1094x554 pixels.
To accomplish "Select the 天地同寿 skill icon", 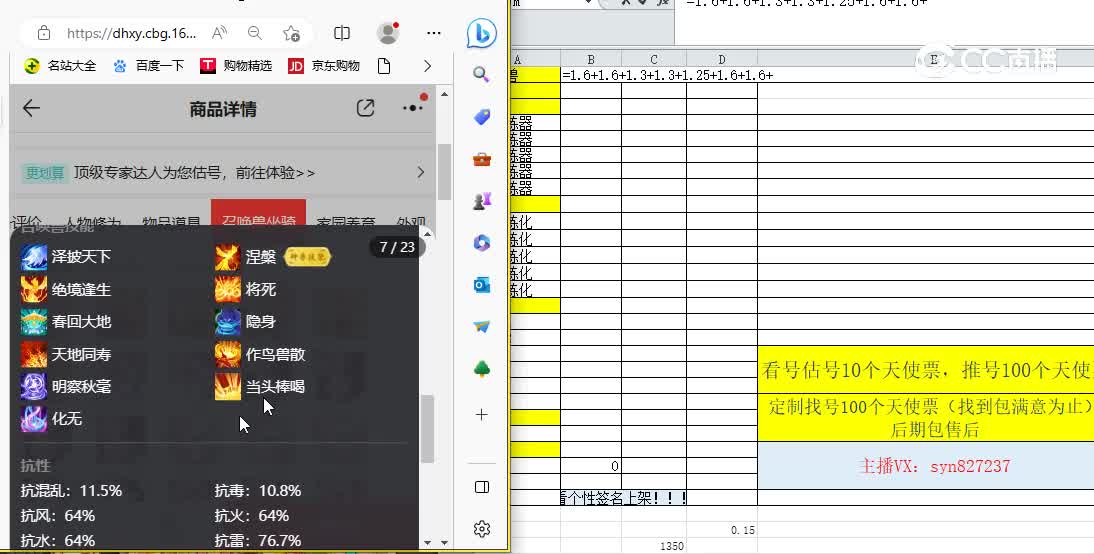I will pyautogui.click(x=33, y=354).
